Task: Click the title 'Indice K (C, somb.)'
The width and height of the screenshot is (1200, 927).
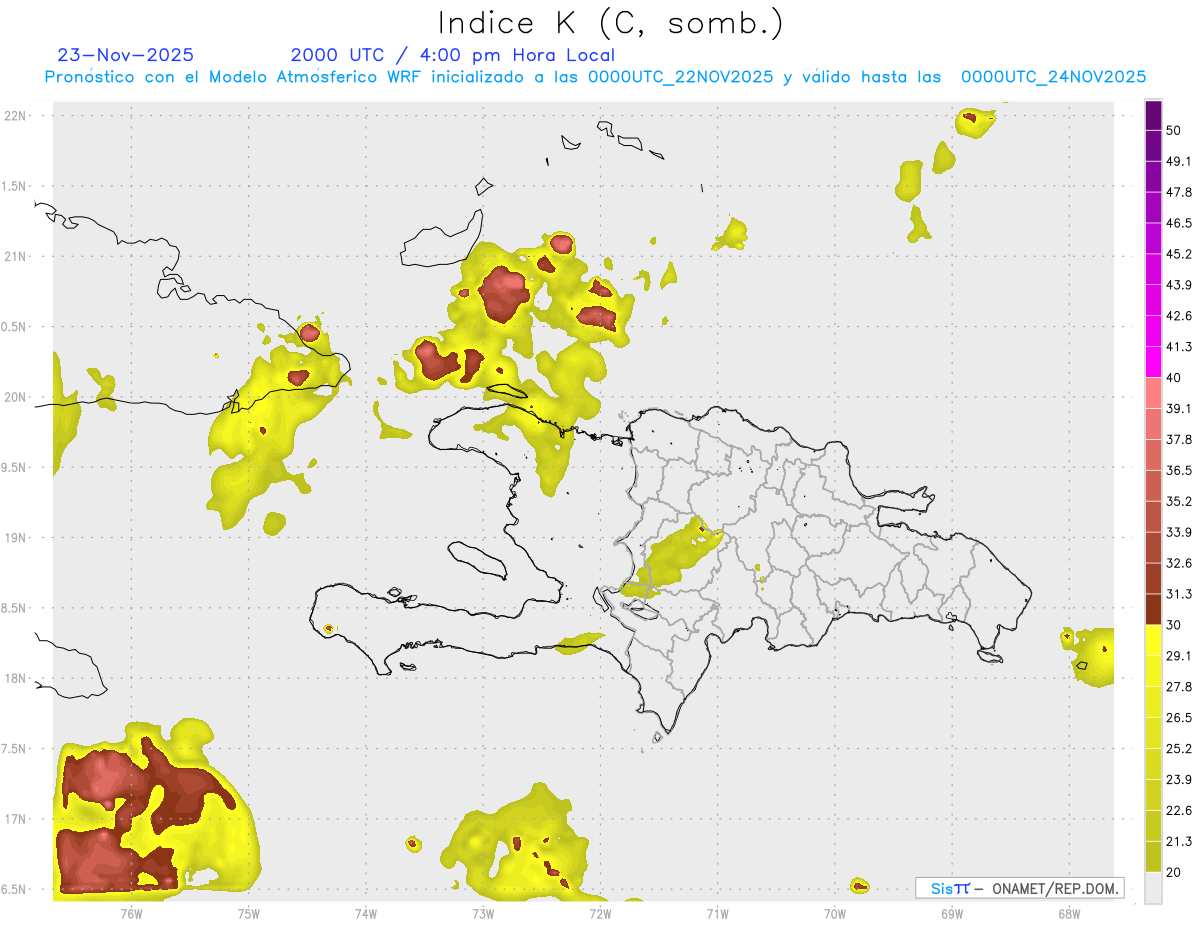Action: (x=609, y=24)
